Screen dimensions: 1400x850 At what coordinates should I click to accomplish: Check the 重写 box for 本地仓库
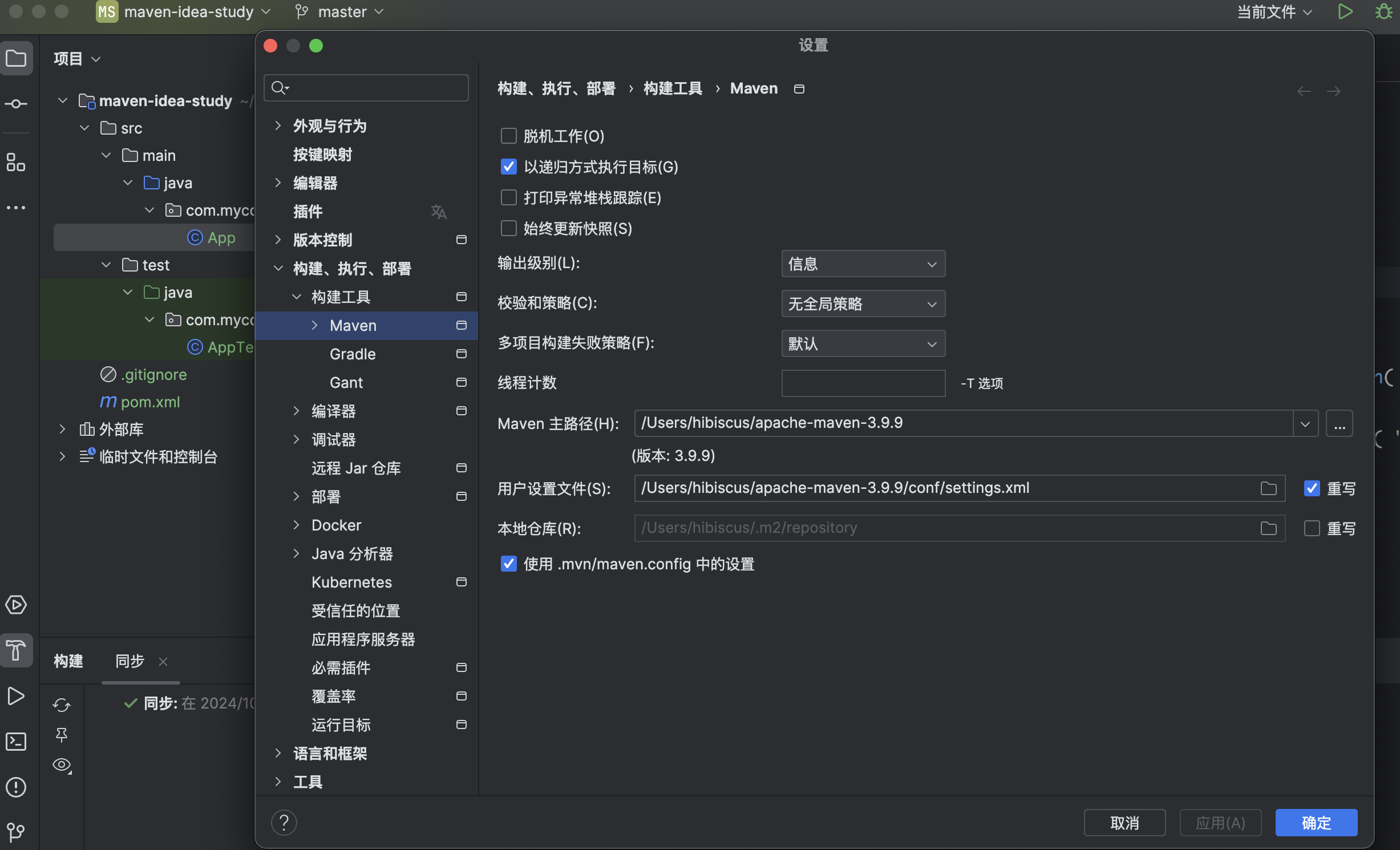click(x=1312, y=528)
